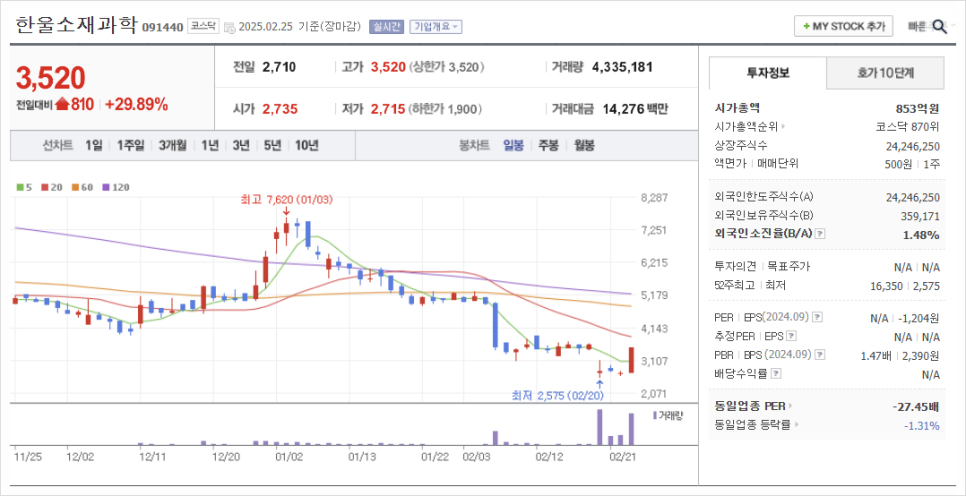Screen dimensions: 966x496
Task: Click 동일업종 등락률 value -1.31%
Action: tap(922, 425)
